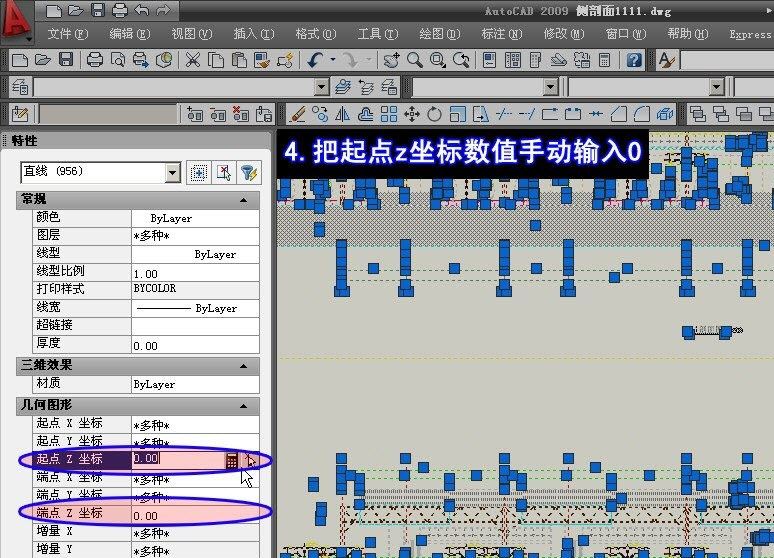The height and width of the screenshot is (558, 774).
Task: Open the 修改 menu
Action: coord(564,34)
